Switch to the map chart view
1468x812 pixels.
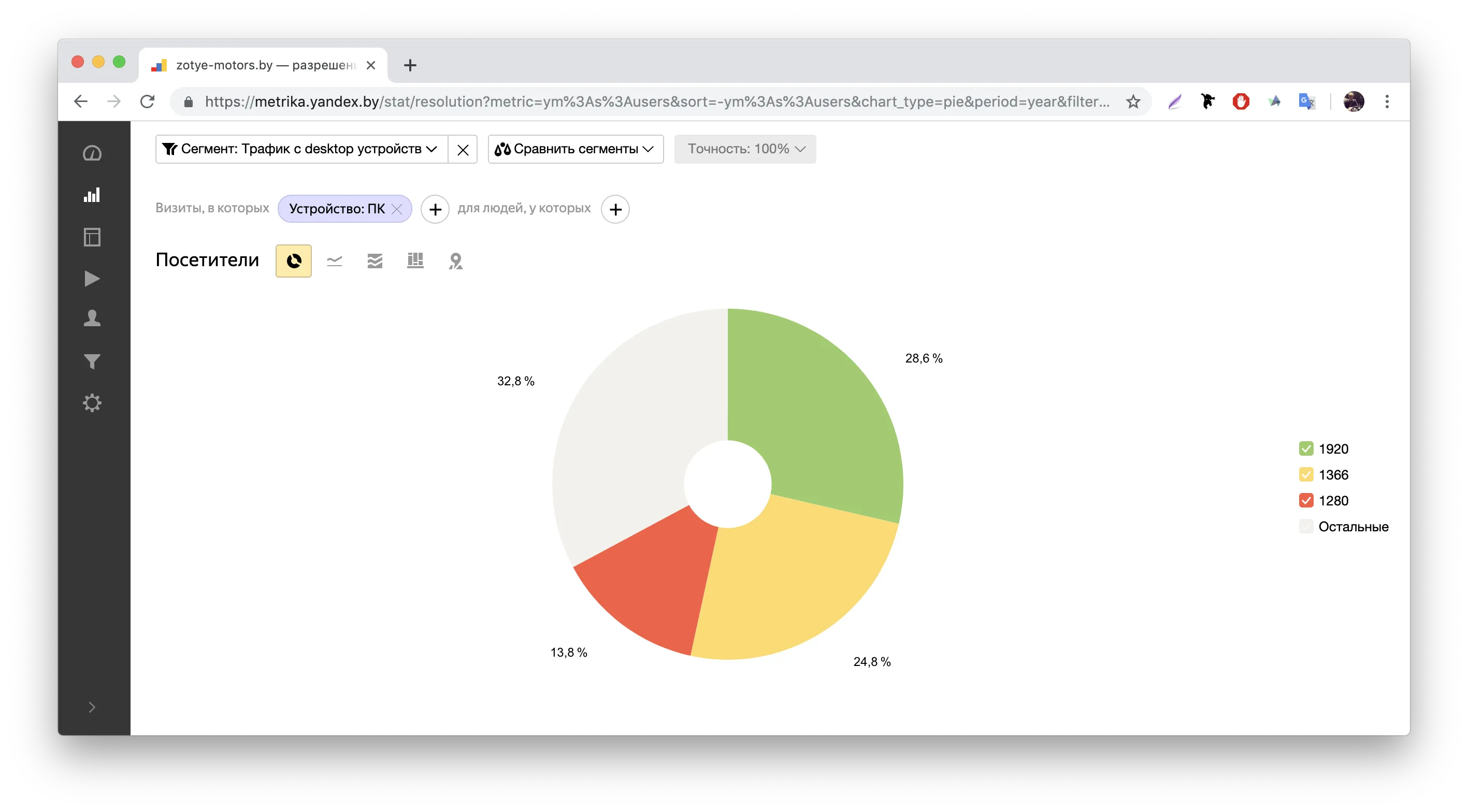[x=455, y=260]
